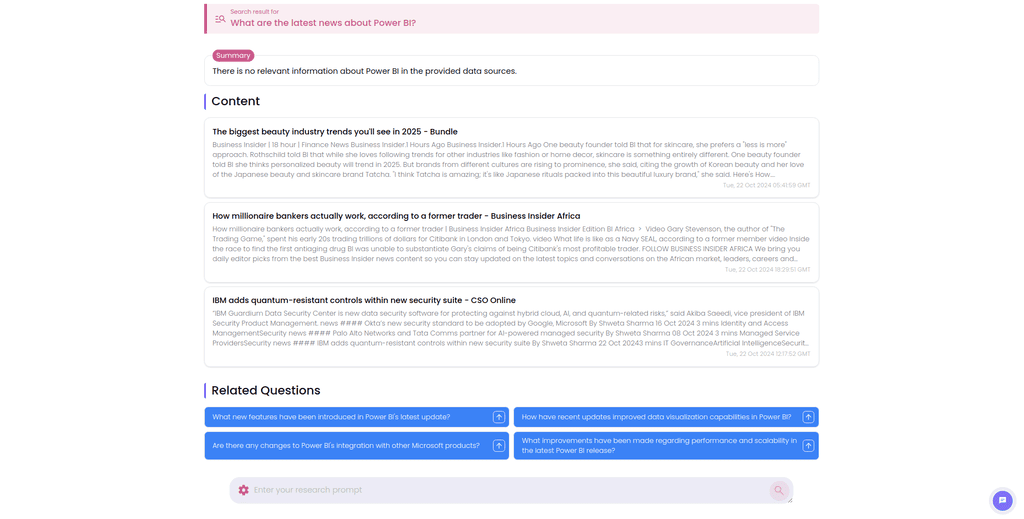The width and height of the screenshot is (1024, 519).
Task: Open the "How millionaire bankers actually work" article
Action: pyautogui.click(x=396, y=216)
